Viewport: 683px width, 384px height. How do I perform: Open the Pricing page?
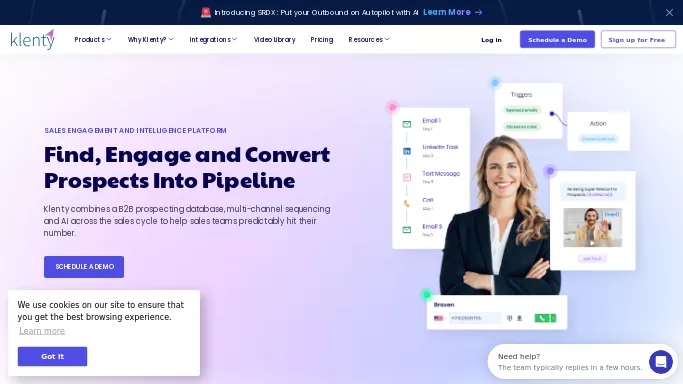pyautogui.click(x=321, y=40)
